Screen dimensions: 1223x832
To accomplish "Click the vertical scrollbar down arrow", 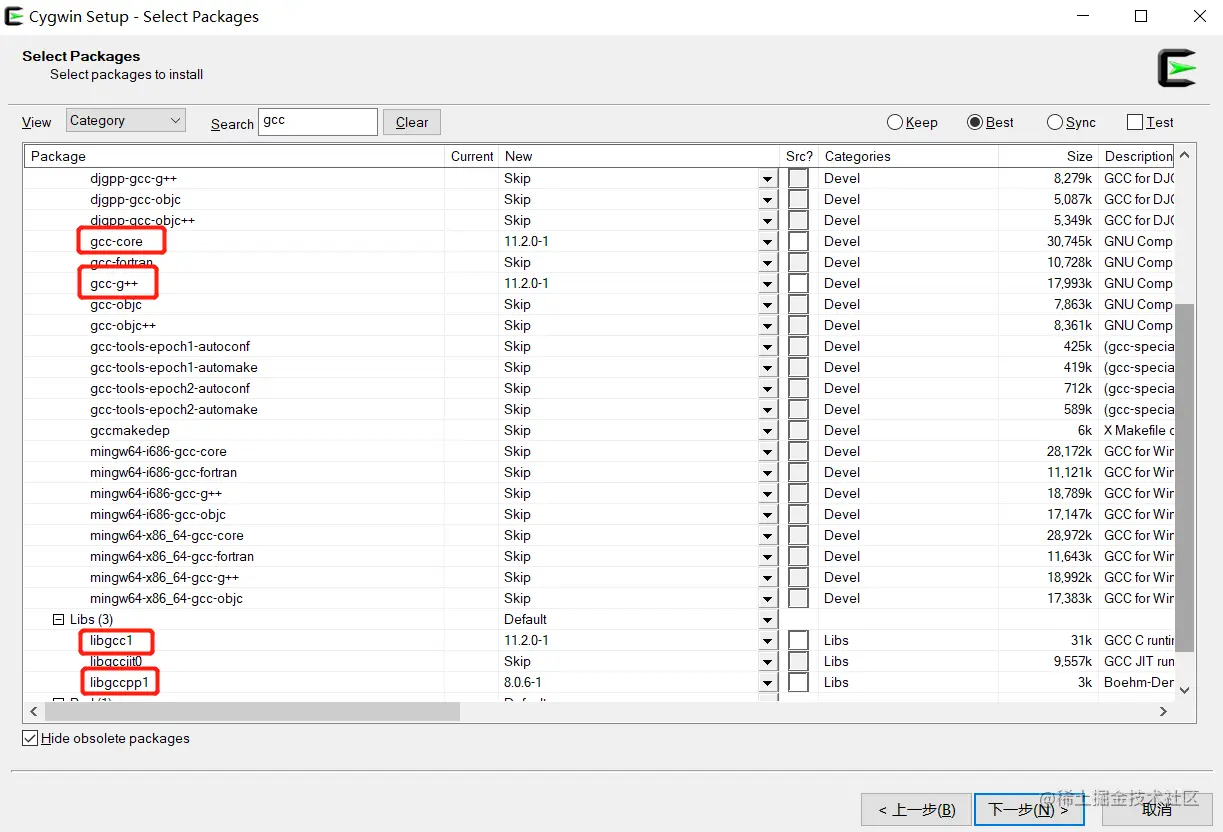I will coord(1184,689).
